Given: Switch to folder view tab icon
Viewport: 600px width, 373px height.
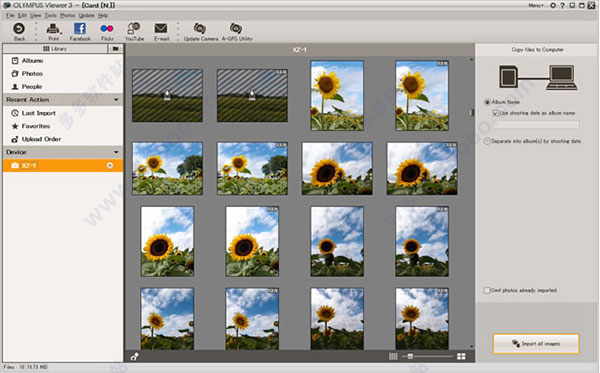Looking at the screenshot, I should (115, 49).
